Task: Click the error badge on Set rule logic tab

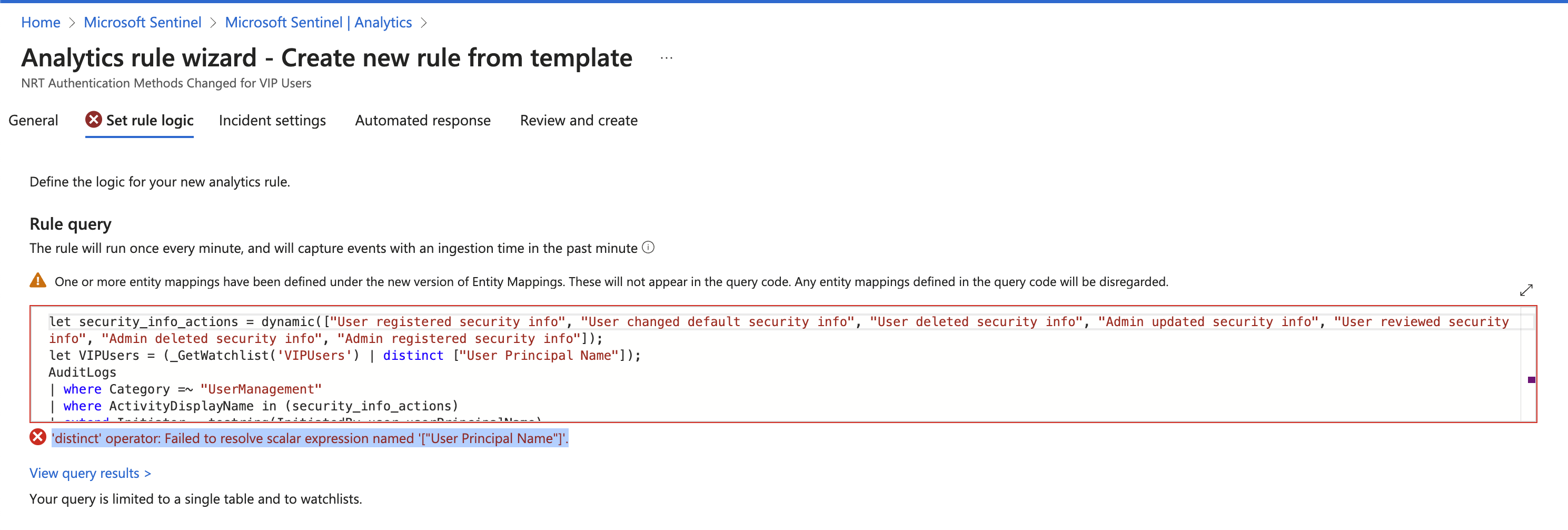Action: (93, 120)
